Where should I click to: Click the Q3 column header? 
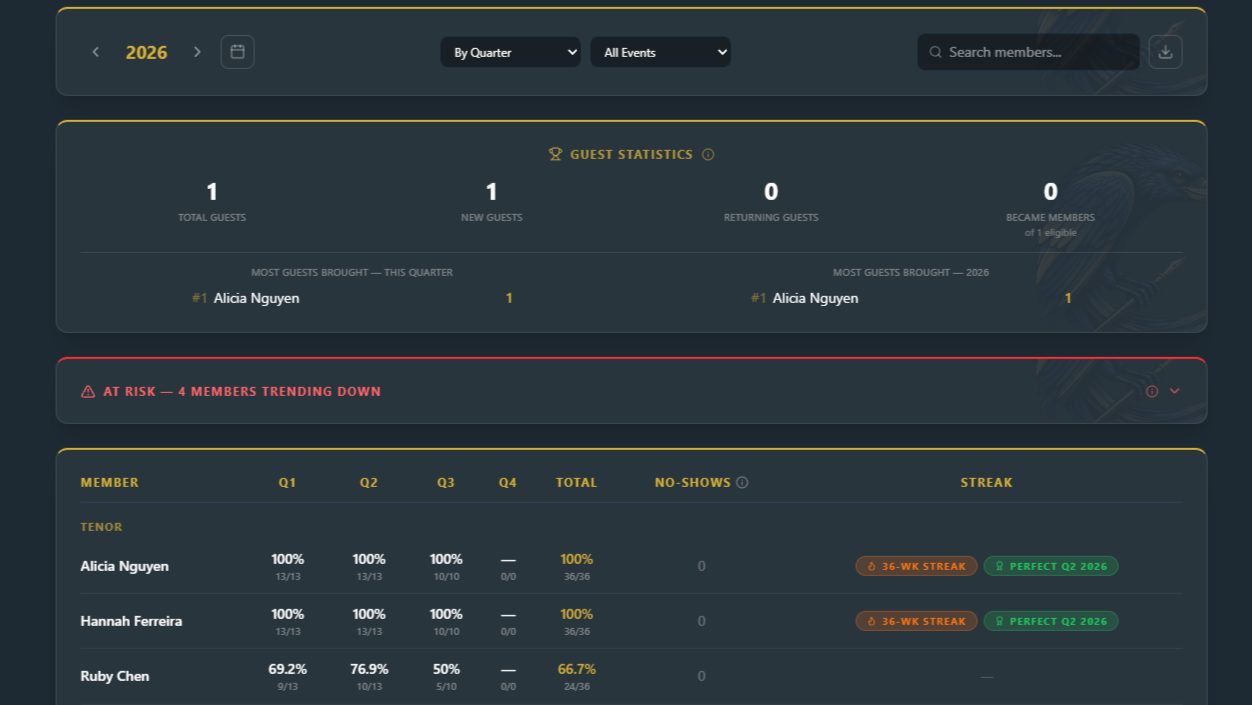pos(446,482)
